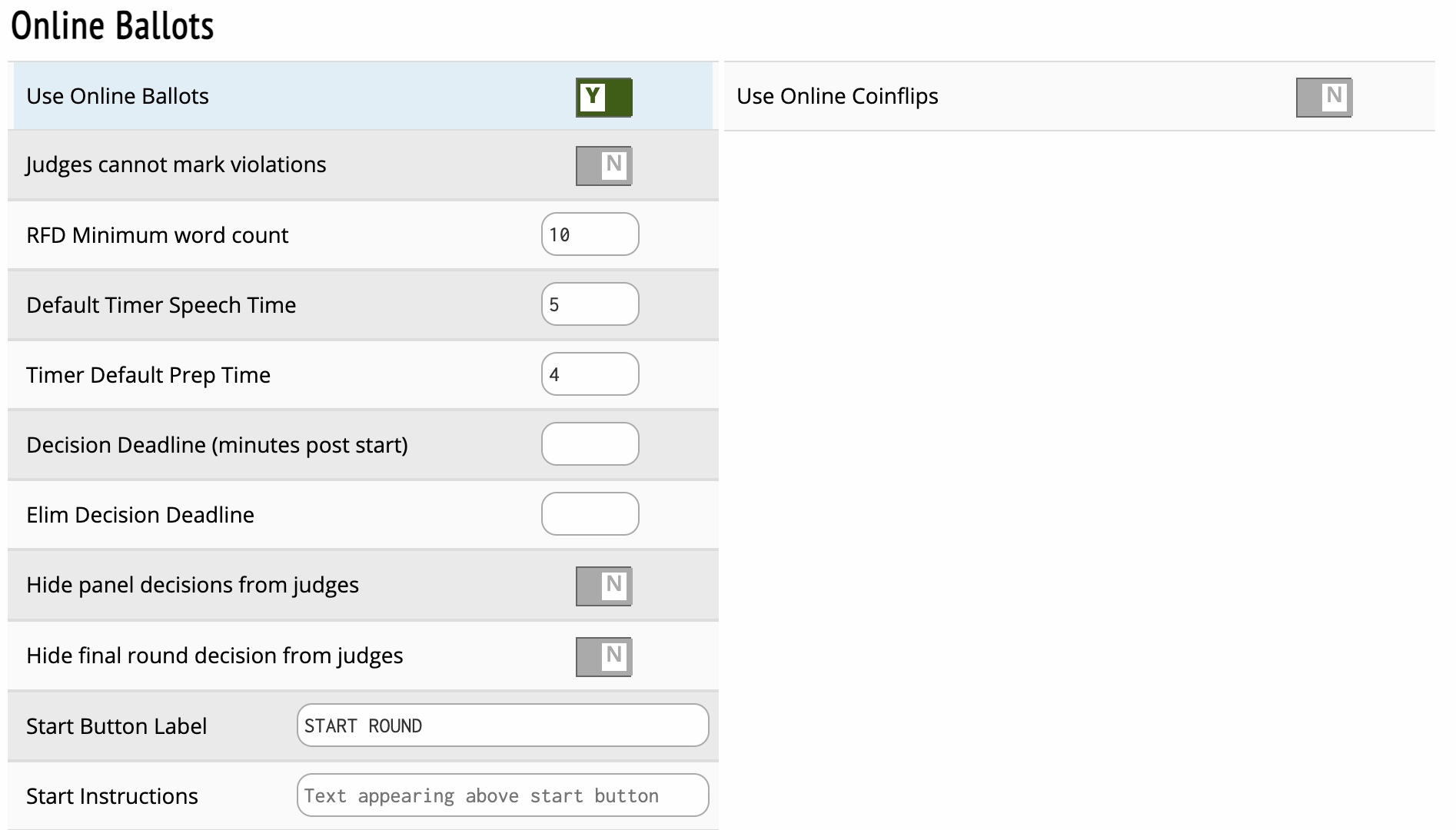Click the "Start Instructions" label text
This screenshot has height=830, width=1456.
pos(112,796)
